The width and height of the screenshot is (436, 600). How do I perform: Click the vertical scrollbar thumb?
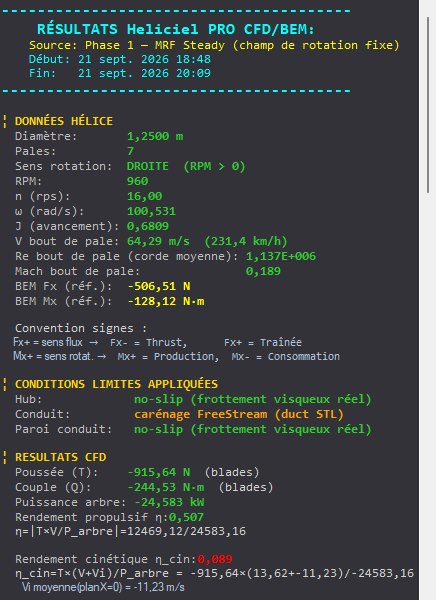tap(428, 105)
